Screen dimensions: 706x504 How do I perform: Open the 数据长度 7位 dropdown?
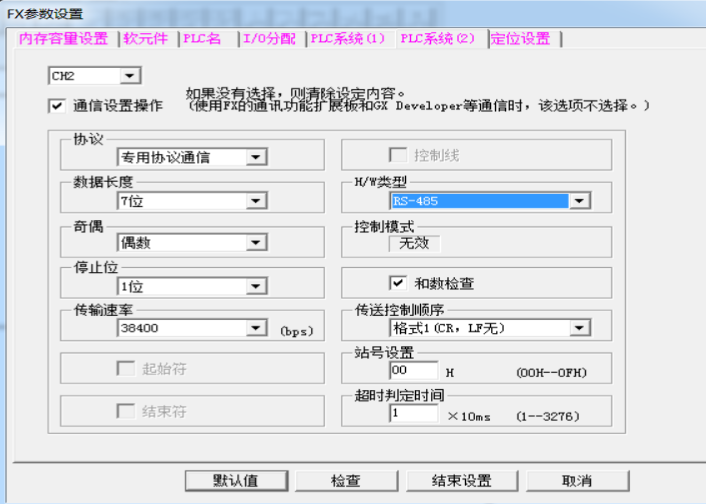coord(257,201)
